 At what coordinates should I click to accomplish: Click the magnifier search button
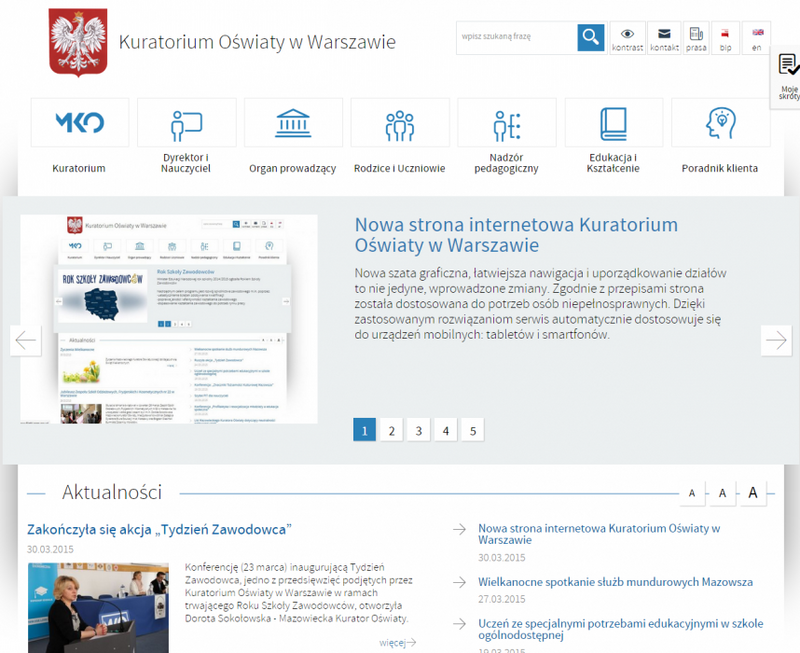click(x=591, y=38)
